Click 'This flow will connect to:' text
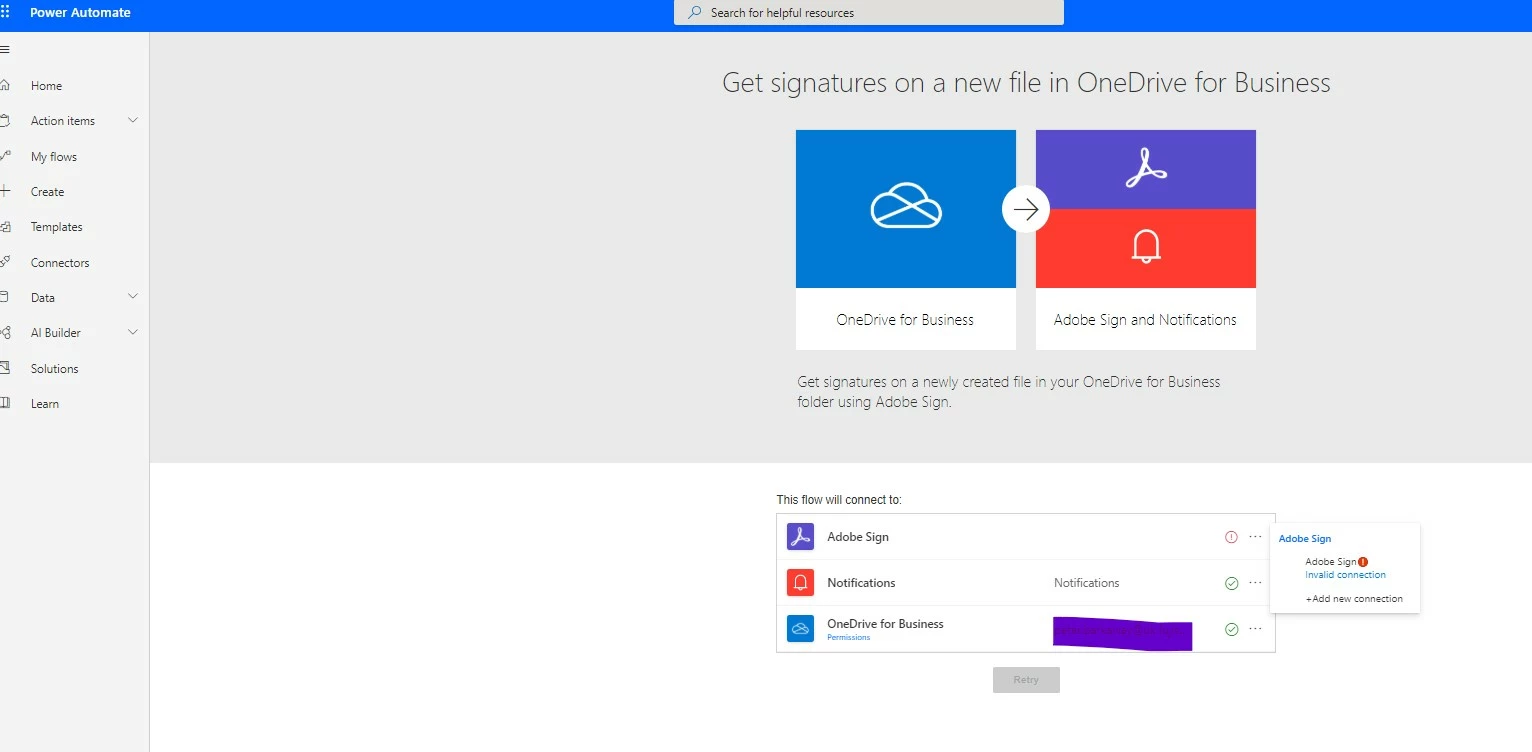The height and width of the screenshot is (752, 1532). coord(839,500)
